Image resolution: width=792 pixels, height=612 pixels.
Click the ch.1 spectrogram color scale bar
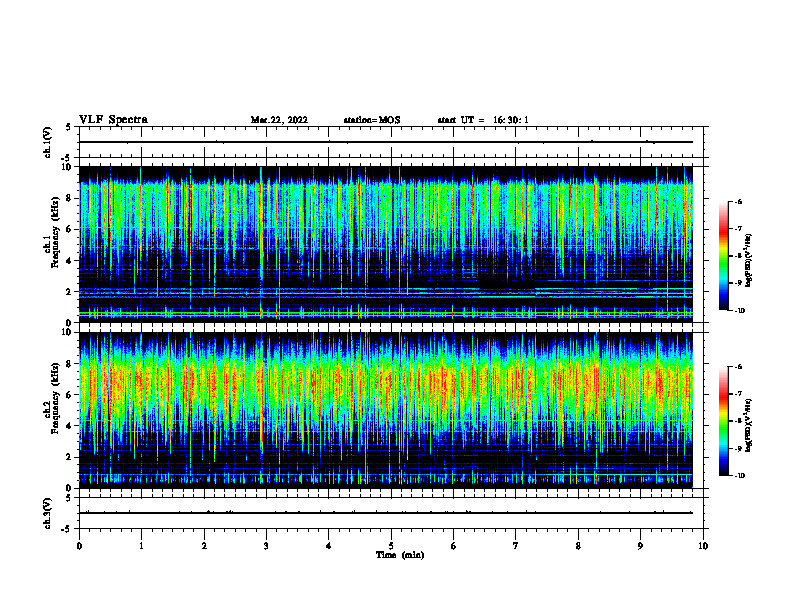point(723,256)
